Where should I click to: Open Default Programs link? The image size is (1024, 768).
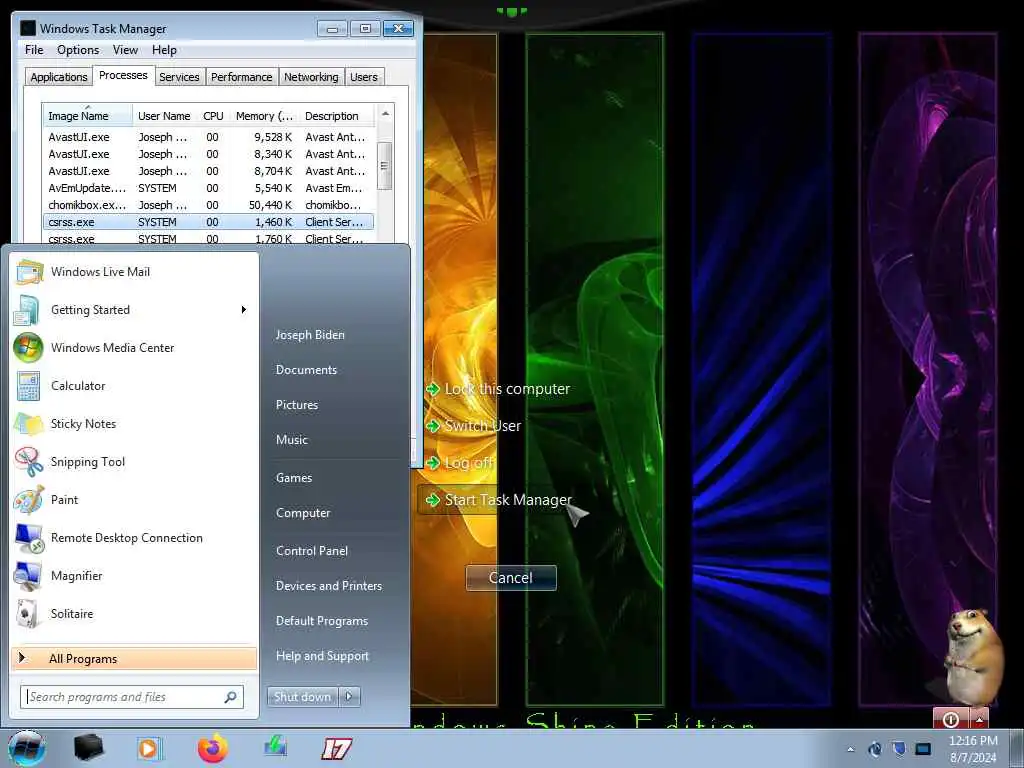tap(321, 620)
